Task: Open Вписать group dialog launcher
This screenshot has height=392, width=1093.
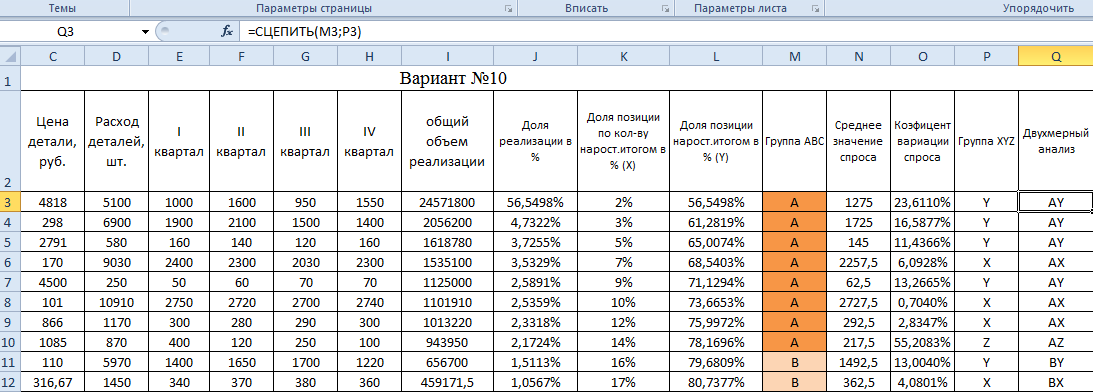Action: coord(665,9)
